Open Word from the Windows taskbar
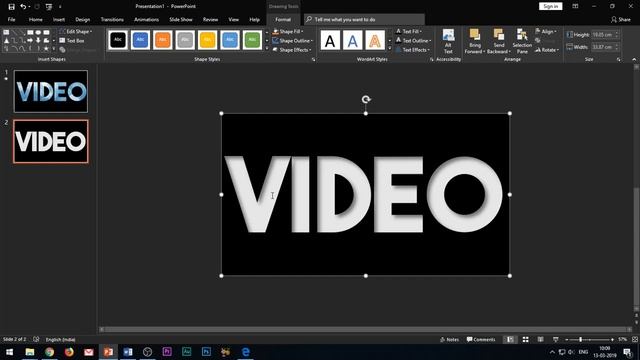 [x=128, y=352]
